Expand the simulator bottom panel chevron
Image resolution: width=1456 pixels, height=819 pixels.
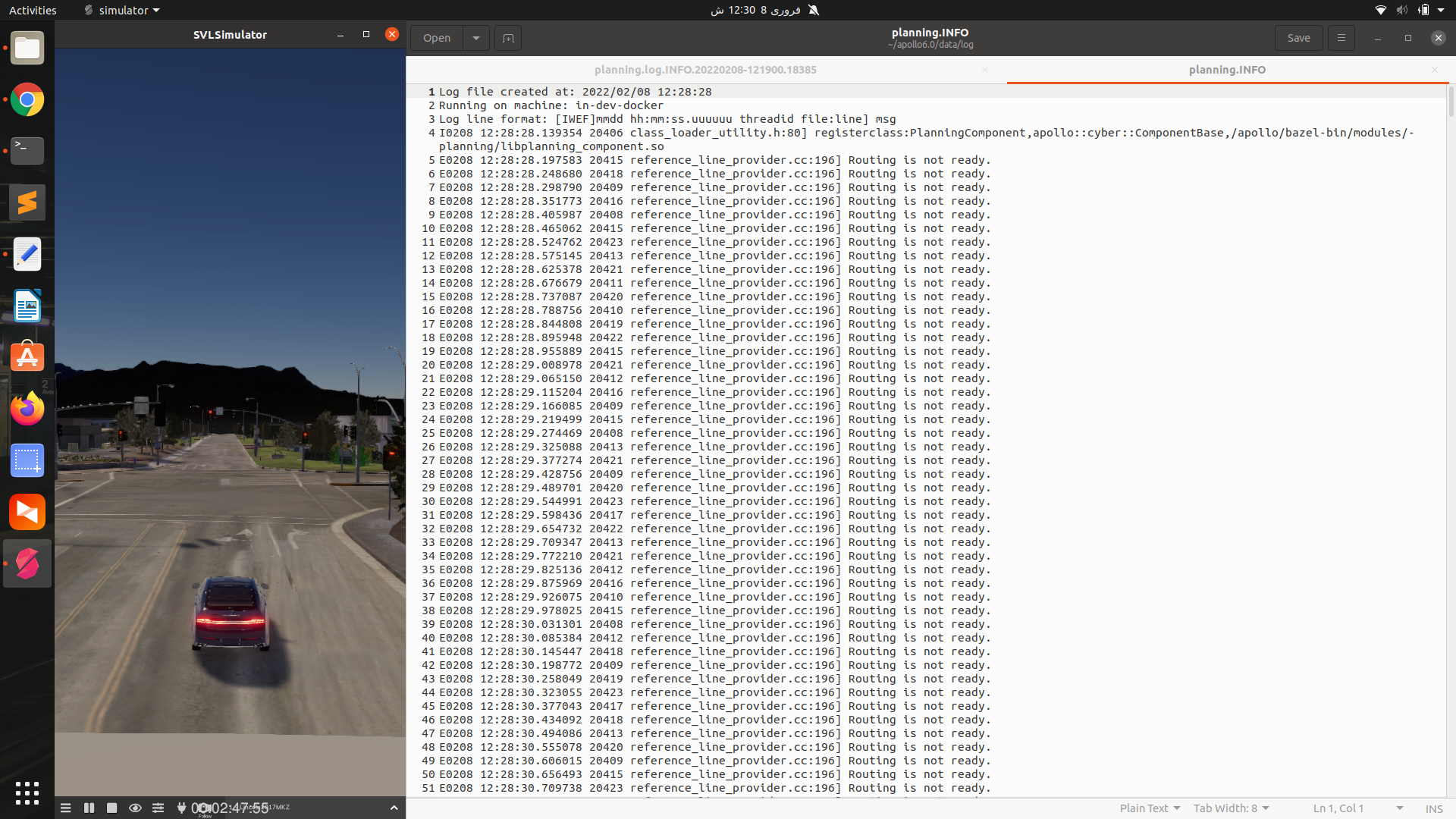(x=394, y=808)
